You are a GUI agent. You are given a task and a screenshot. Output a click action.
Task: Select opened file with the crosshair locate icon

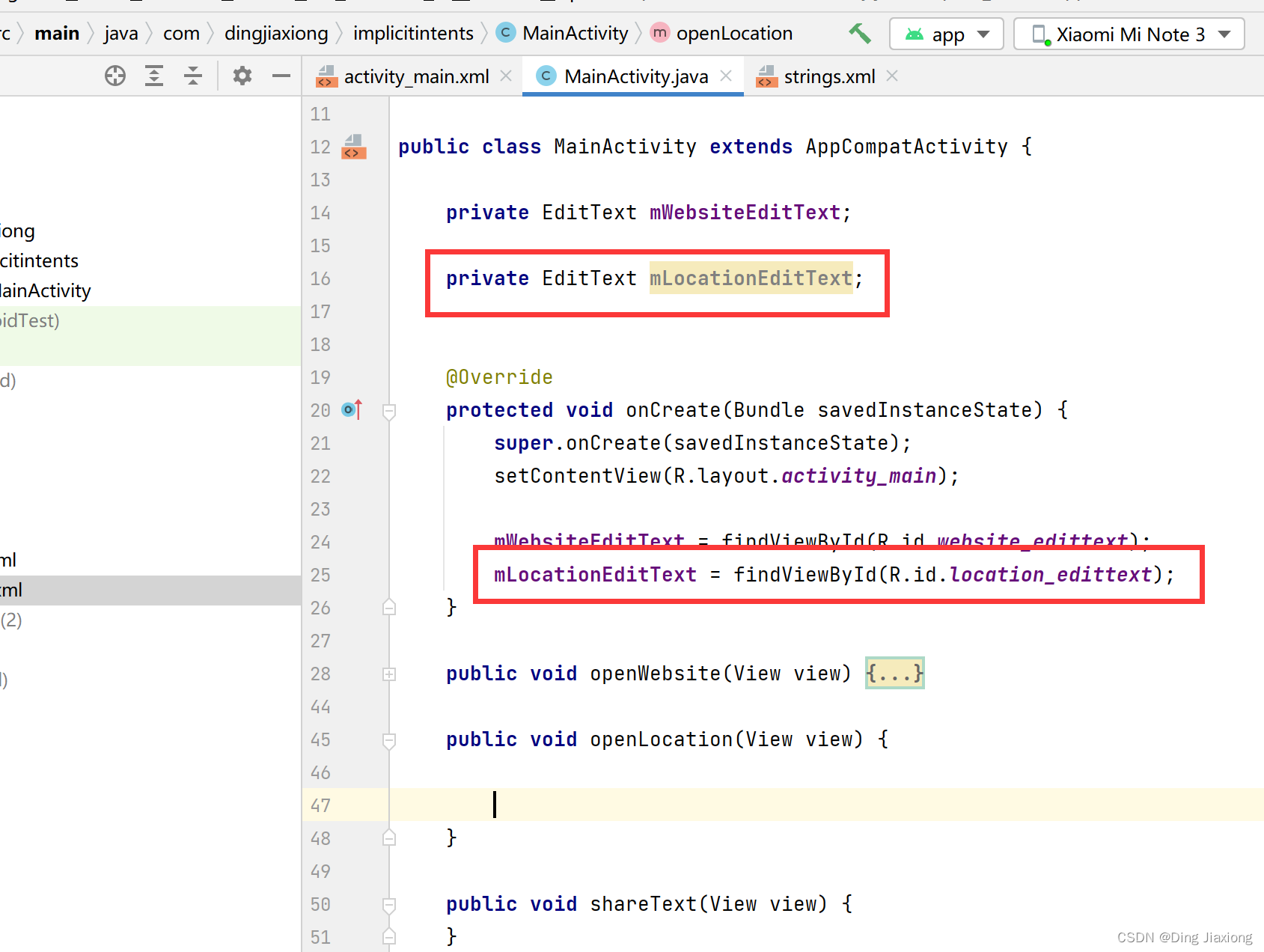pyautogui.click(x=115, y=76)
